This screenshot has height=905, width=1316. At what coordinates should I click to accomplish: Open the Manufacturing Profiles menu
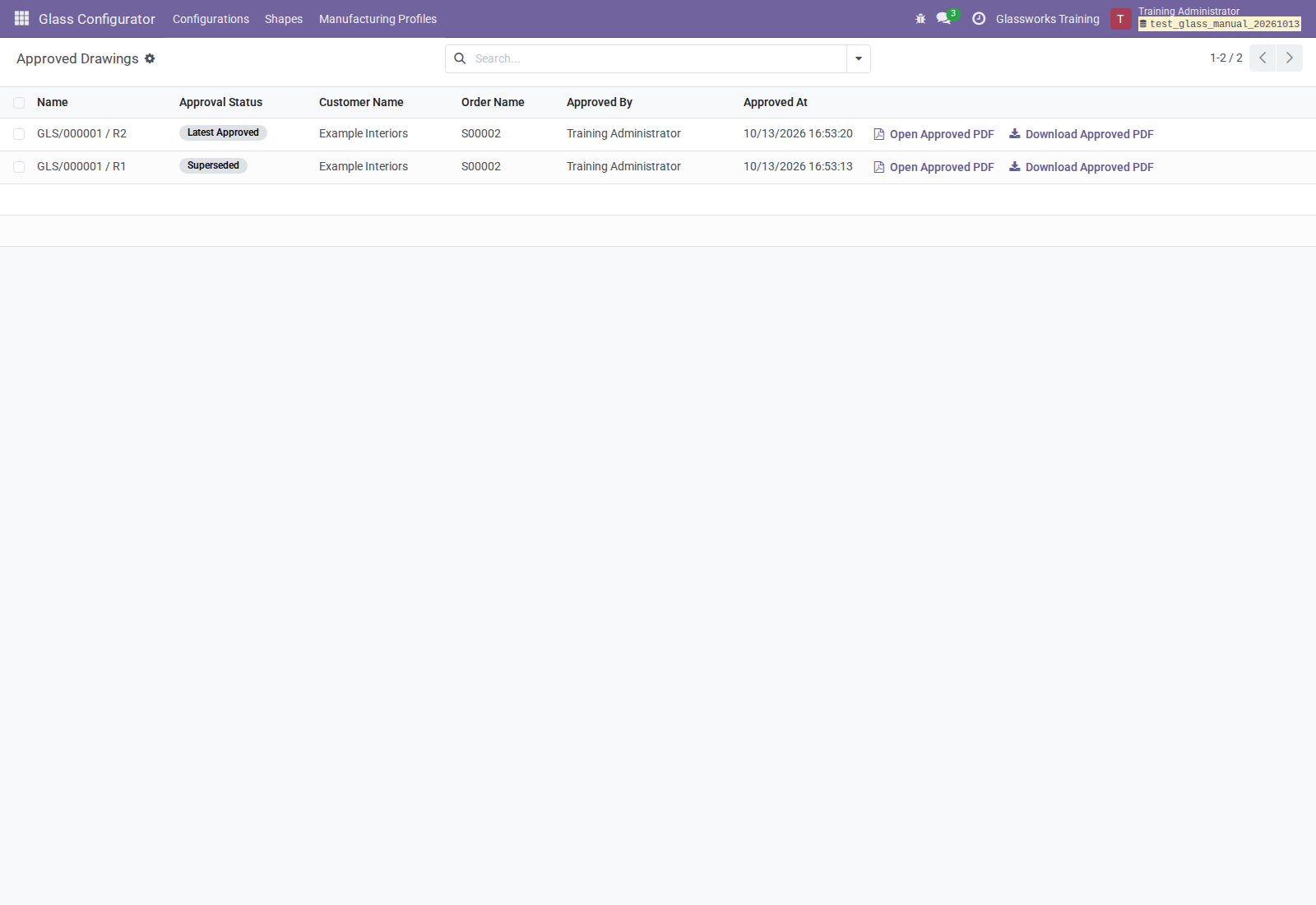point(378,19)
